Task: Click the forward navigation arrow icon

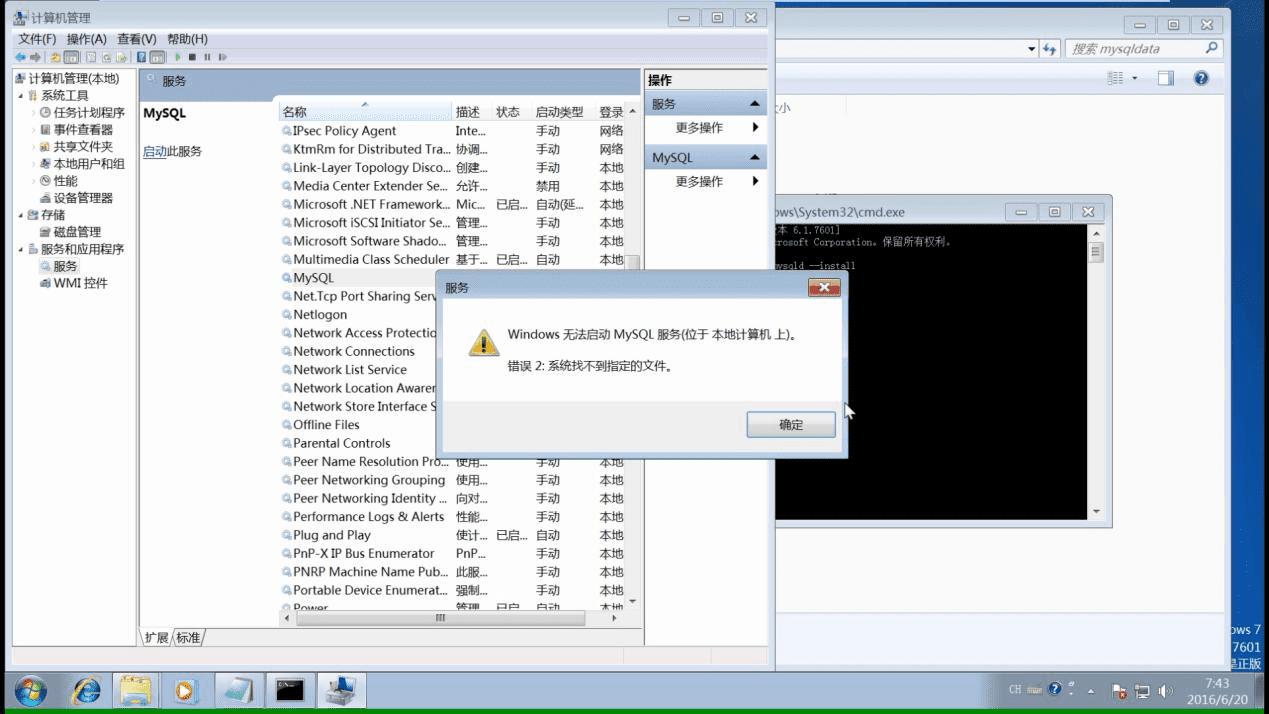Action: pos(38,57)
